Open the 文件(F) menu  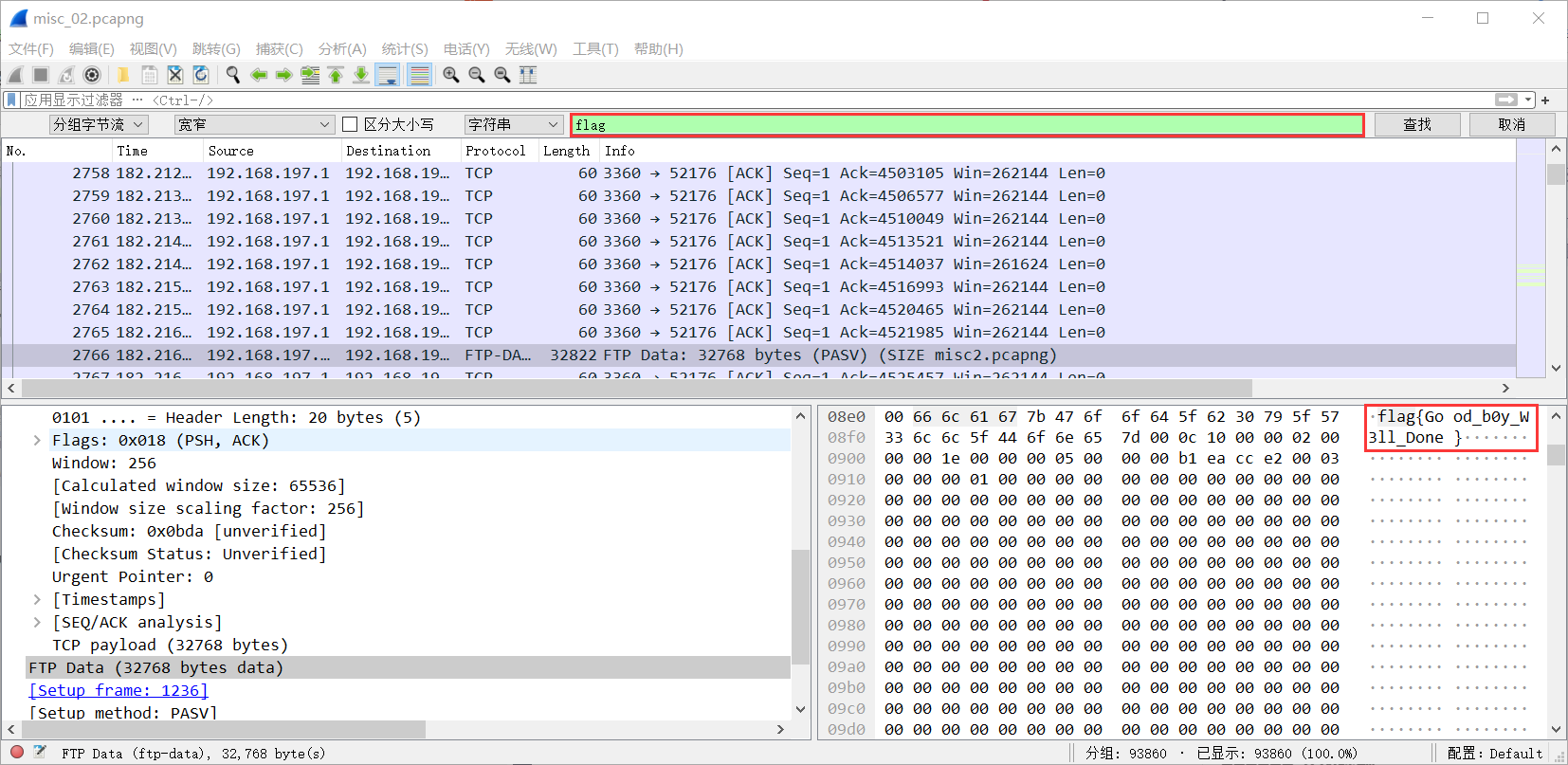pos(31,48)
